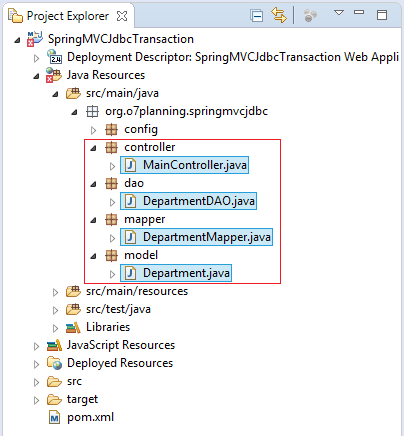Select the pom.xml Maven file icon
The image size is (404, 436).
pyautogui.click(x=54, y=417)
